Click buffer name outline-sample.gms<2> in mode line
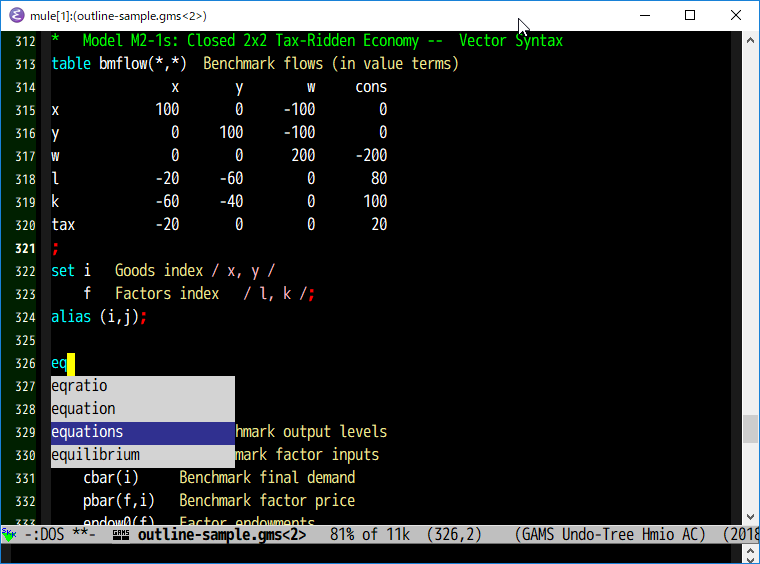The image size is (760, 564). point(222,534)
